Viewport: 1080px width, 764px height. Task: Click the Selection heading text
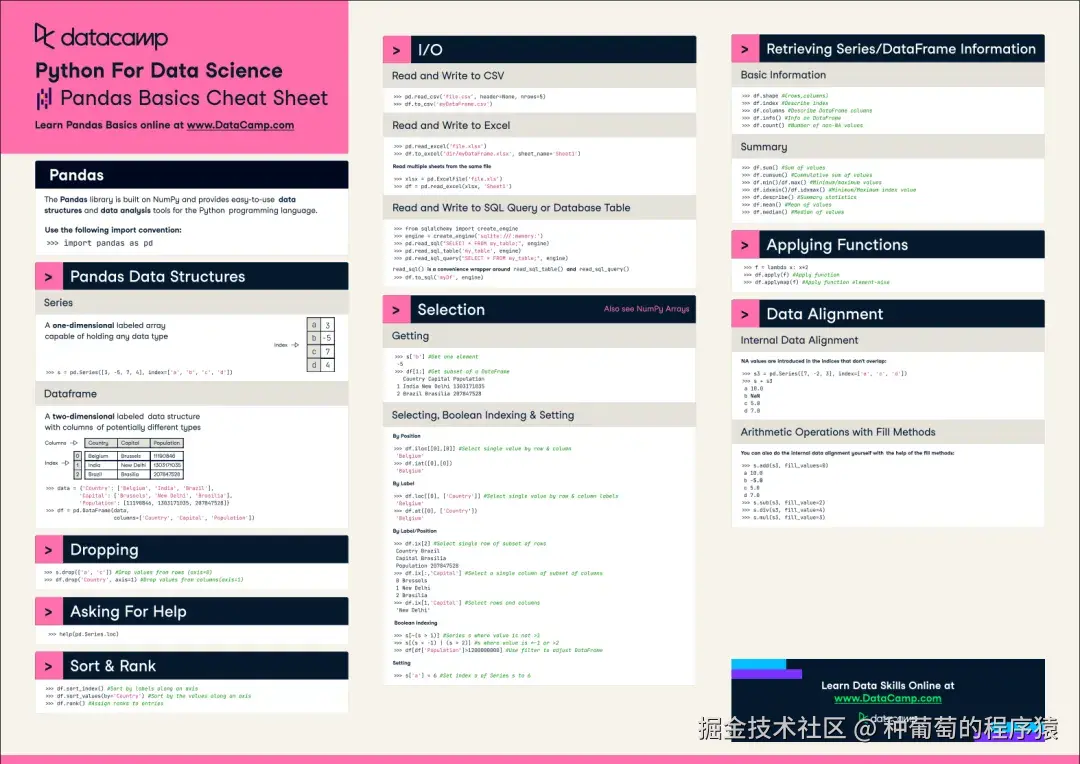[x=451, y=310]
